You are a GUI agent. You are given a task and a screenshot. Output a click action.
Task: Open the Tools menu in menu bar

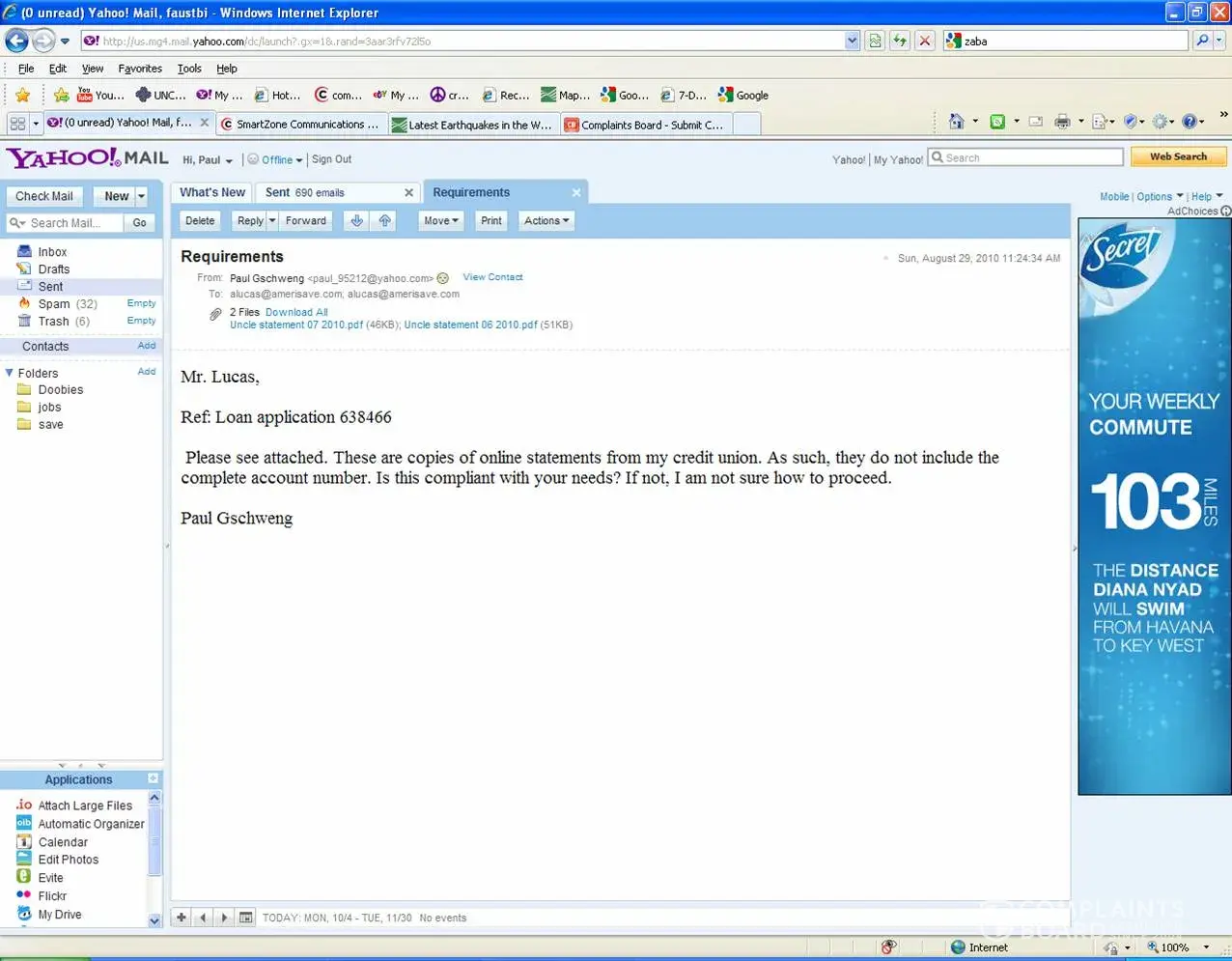pos(189,69)
